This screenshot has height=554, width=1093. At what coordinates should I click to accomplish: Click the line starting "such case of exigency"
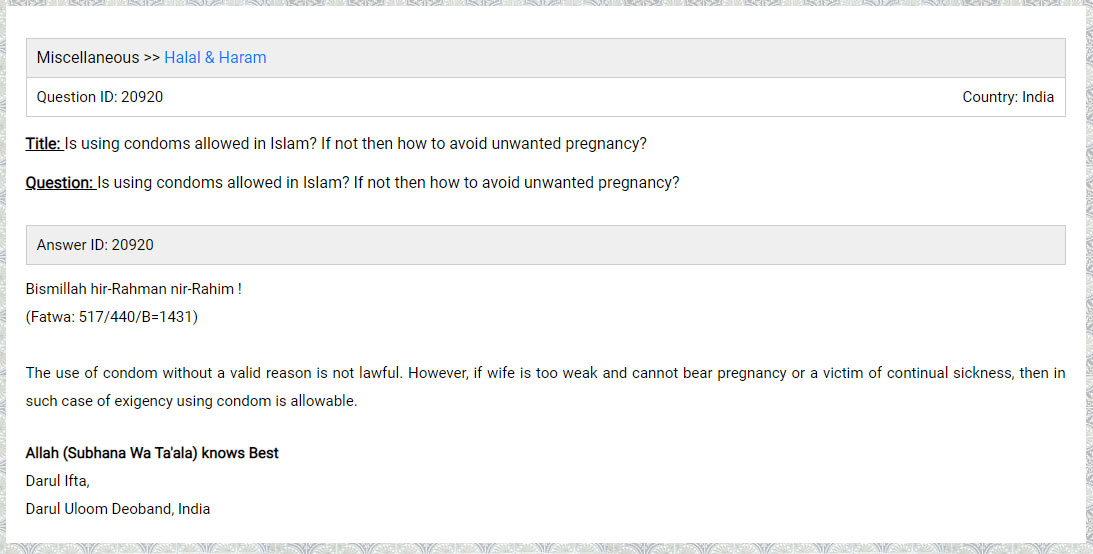191,401
